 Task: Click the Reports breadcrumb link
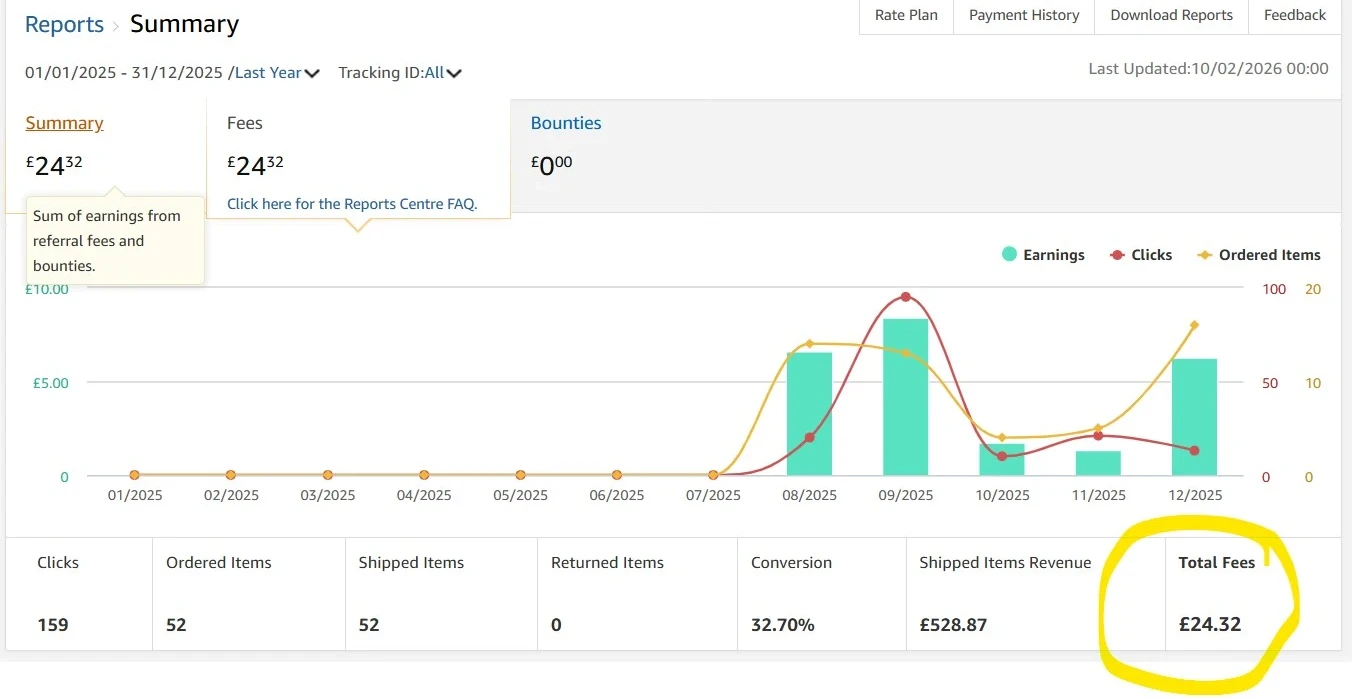point(64,24)
